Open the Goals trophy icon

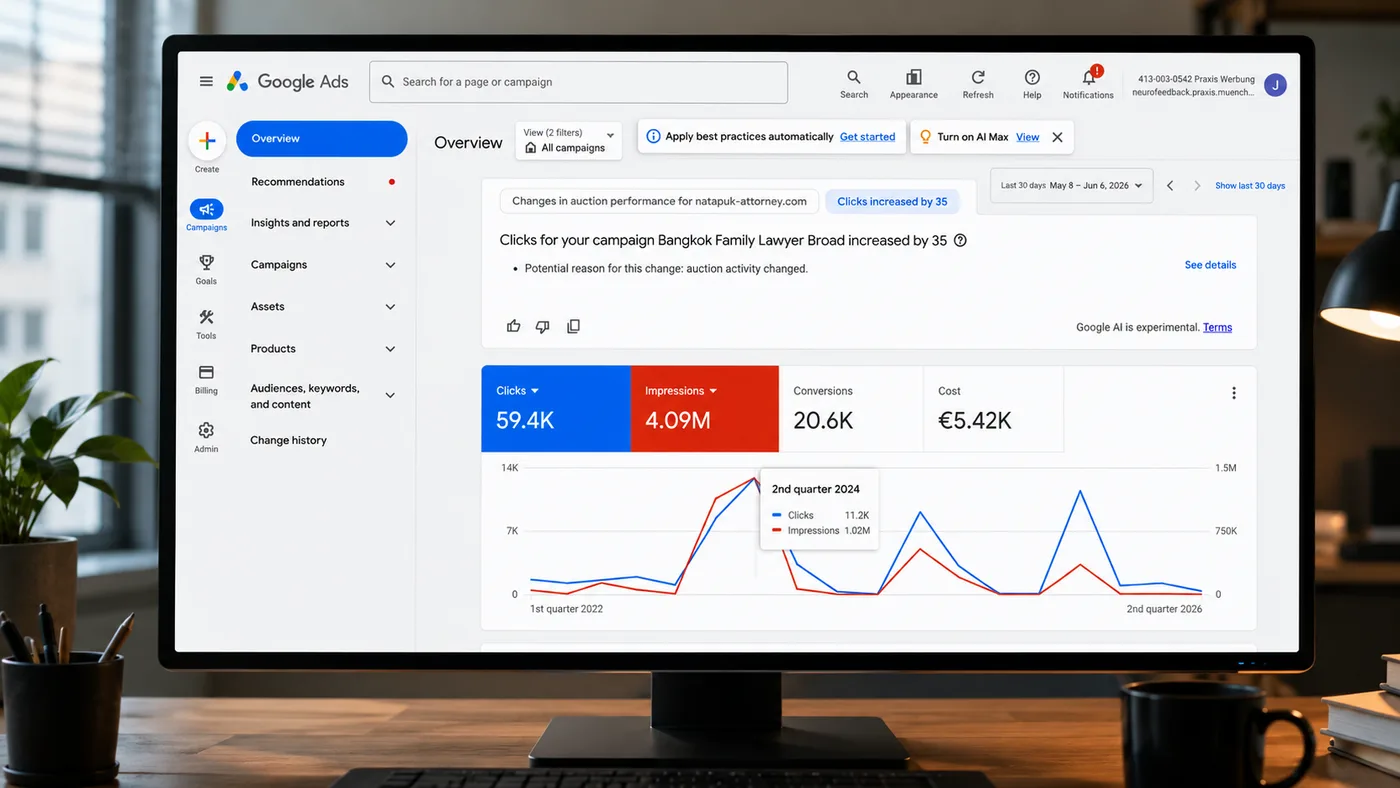206,263
